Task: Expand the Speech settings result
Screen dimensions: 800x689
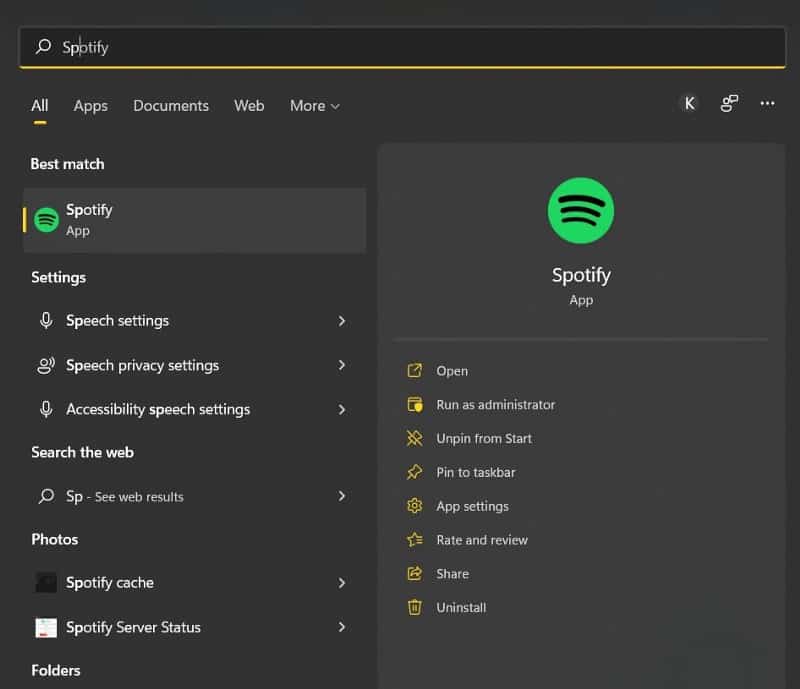Action: click(342, 320)
